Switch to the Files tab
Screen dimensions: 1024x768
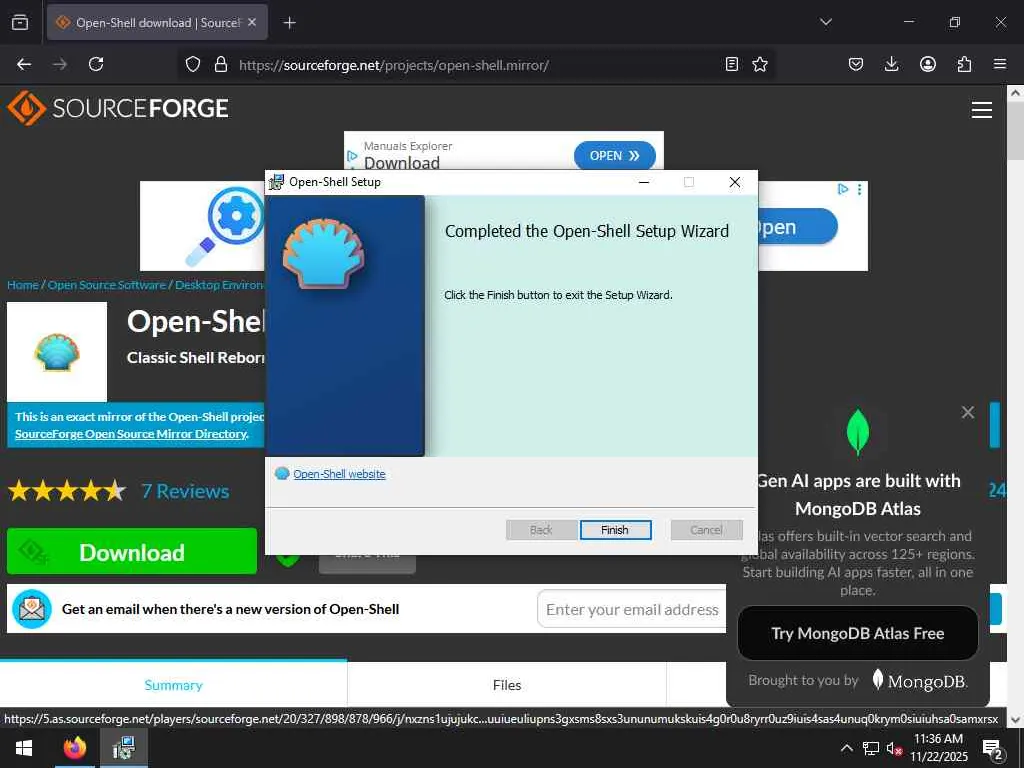pos(507,685)
